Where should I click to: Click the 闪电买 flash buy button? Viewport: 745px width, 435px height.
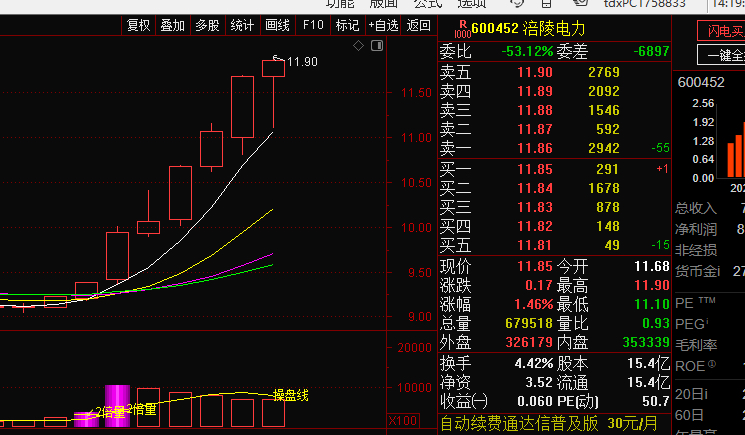(x=721, y=31)
